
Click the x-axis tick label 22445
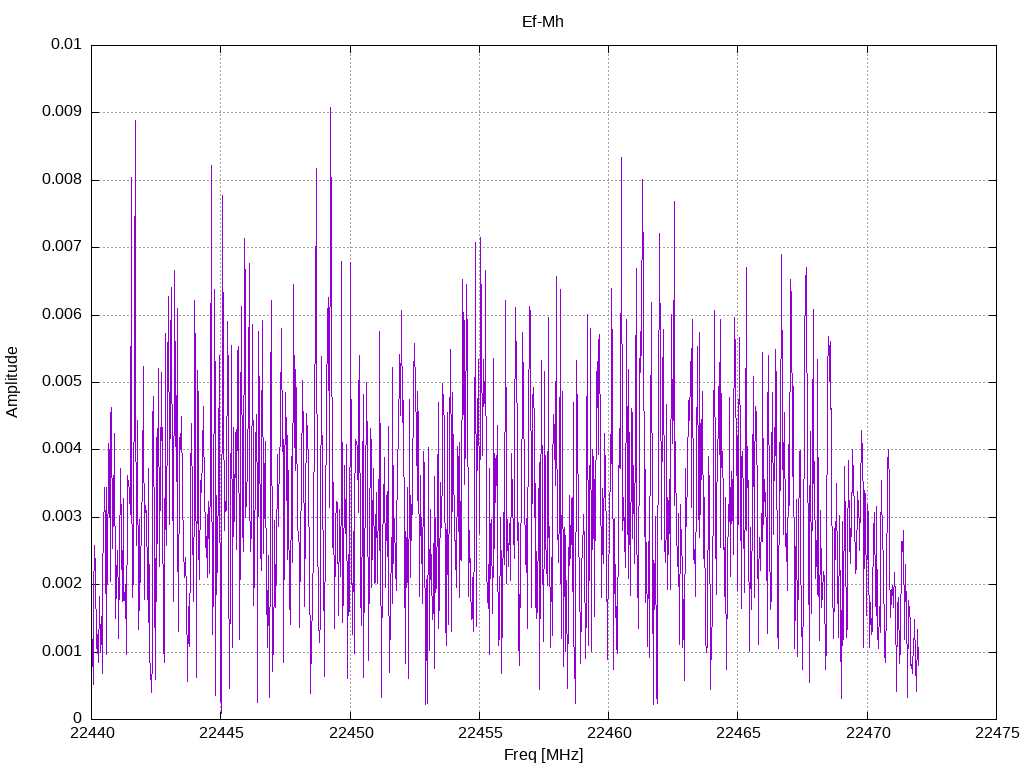[x=221, y=733]
